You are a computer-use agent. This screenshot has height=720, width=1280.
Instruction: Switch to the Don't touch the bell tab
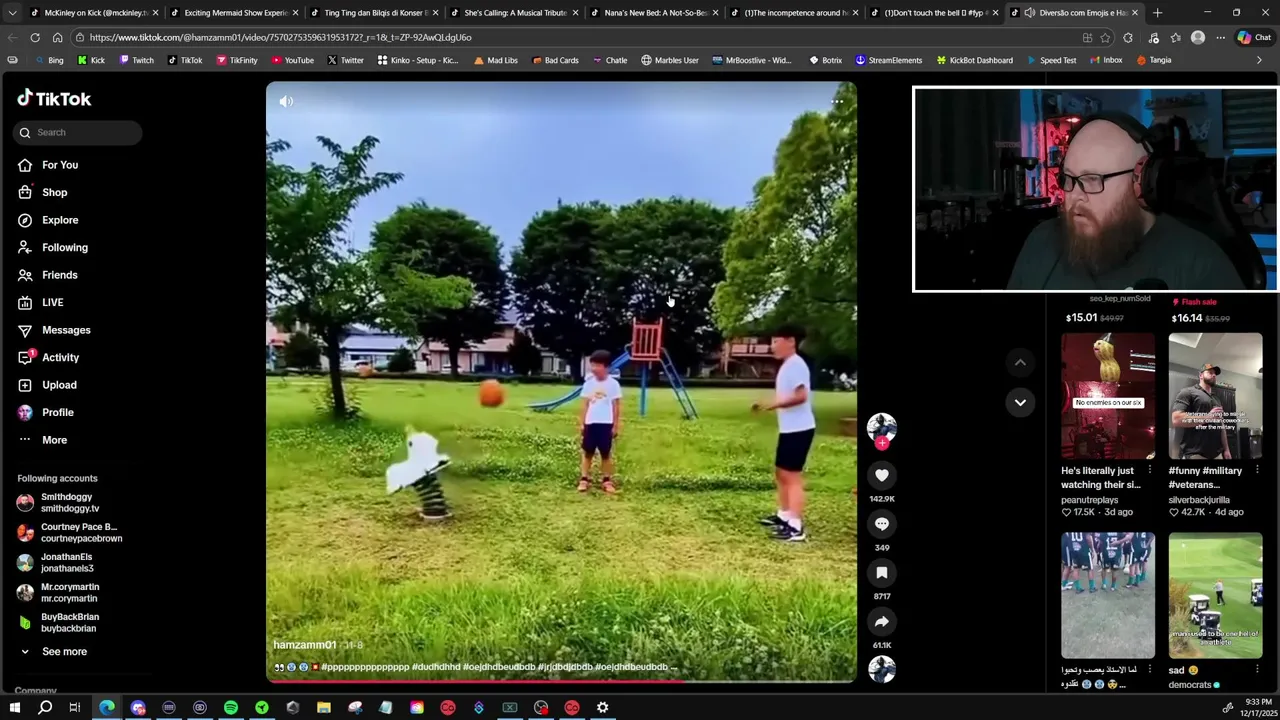click(x=934, y=13)
